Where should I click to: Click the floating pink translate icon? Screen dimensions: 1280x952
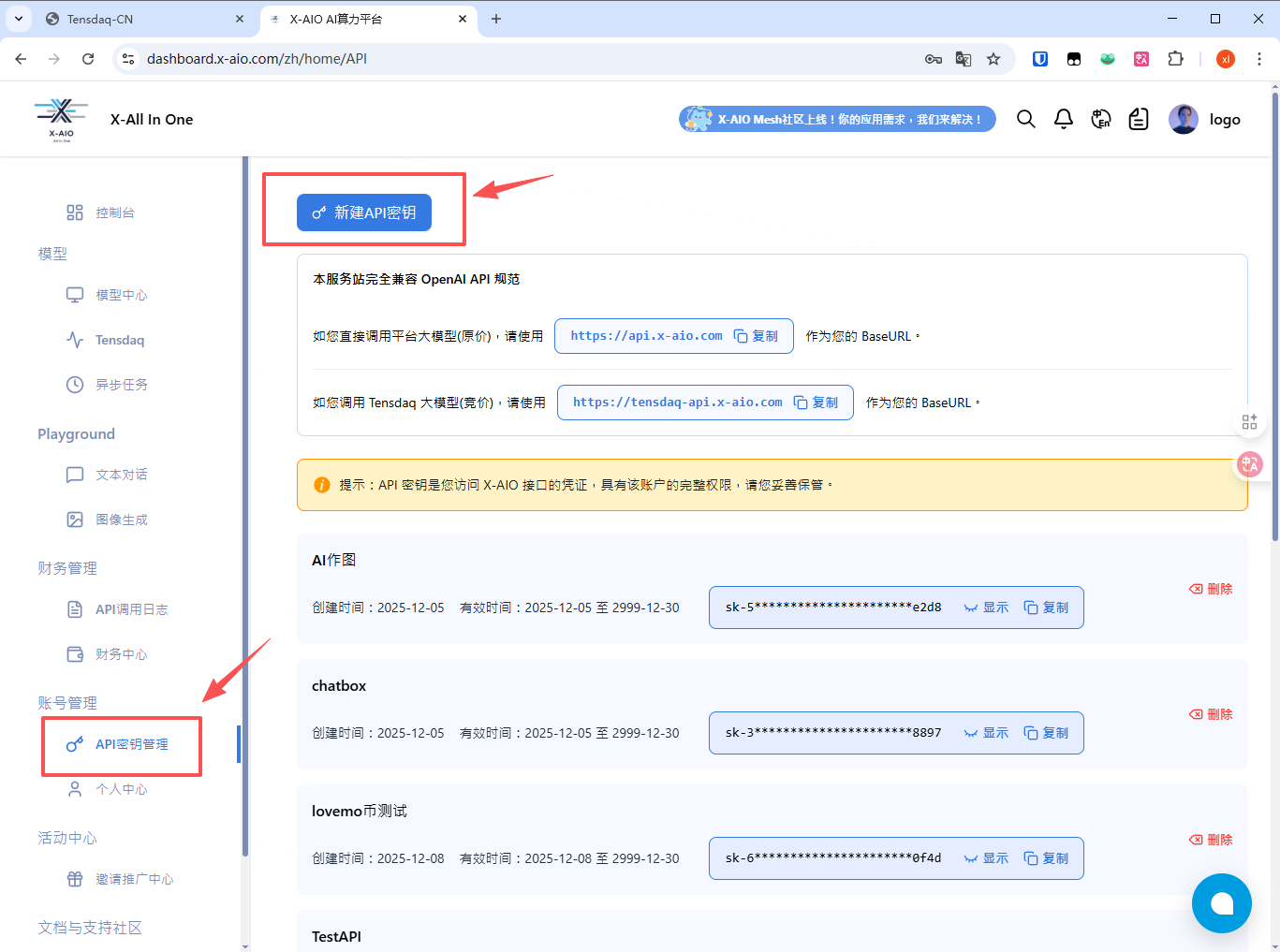pos(1250,463)
